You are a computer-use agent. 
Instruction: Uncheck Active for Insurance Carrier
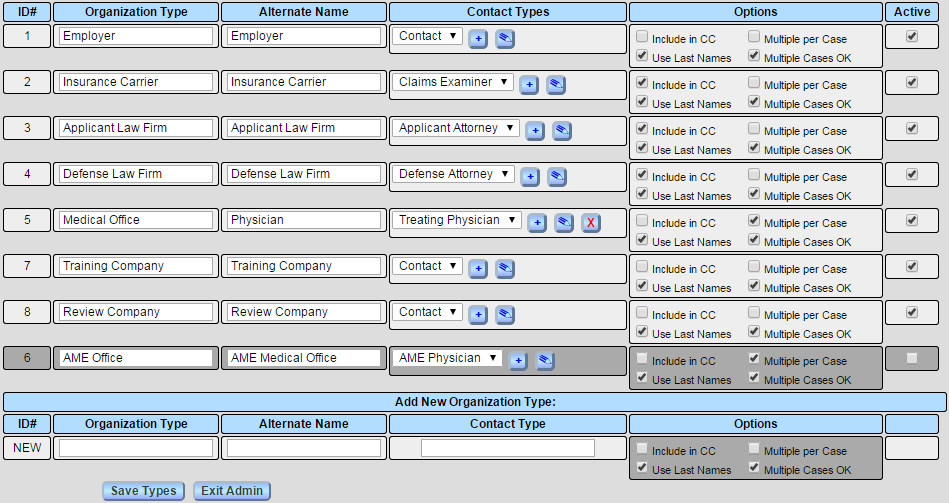pyautogui.click(x=911, y=82)
